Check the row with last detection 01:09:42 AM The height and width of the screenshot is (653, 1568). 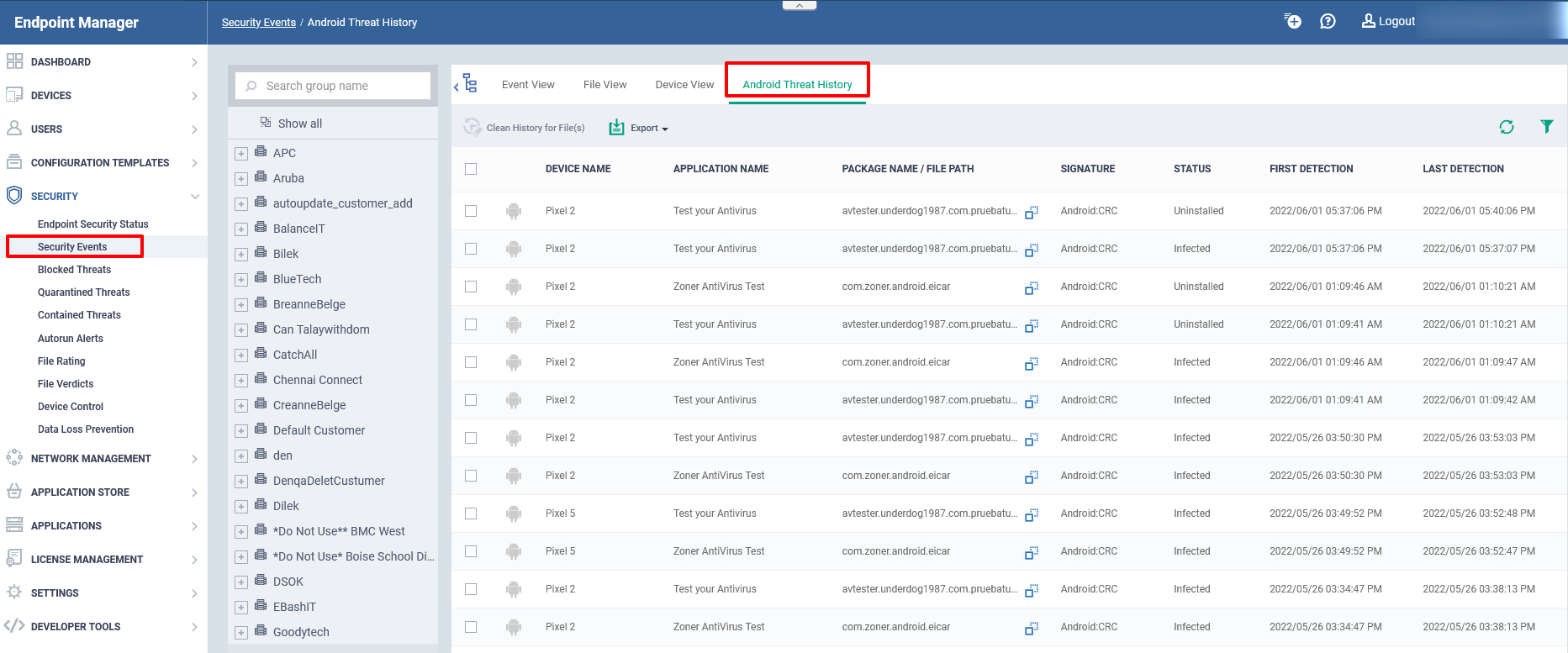[471, 400]
